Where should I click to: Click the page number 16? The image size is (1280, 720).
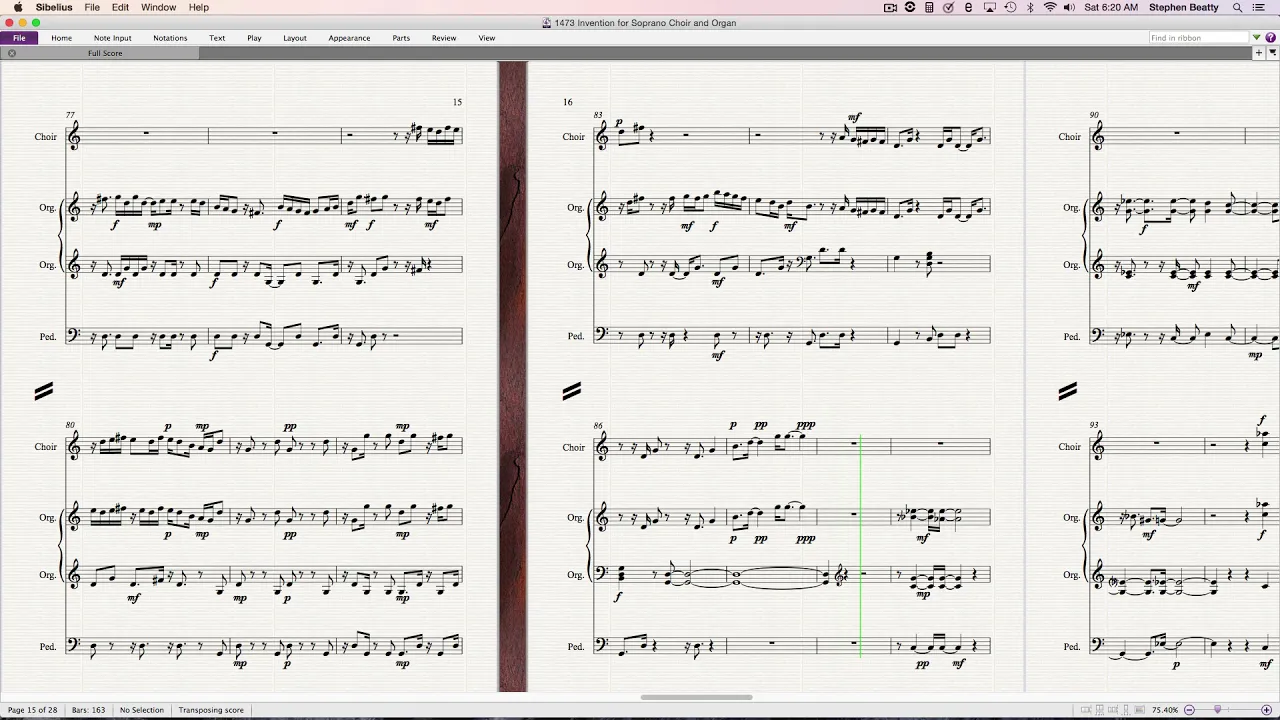(567, 102)
